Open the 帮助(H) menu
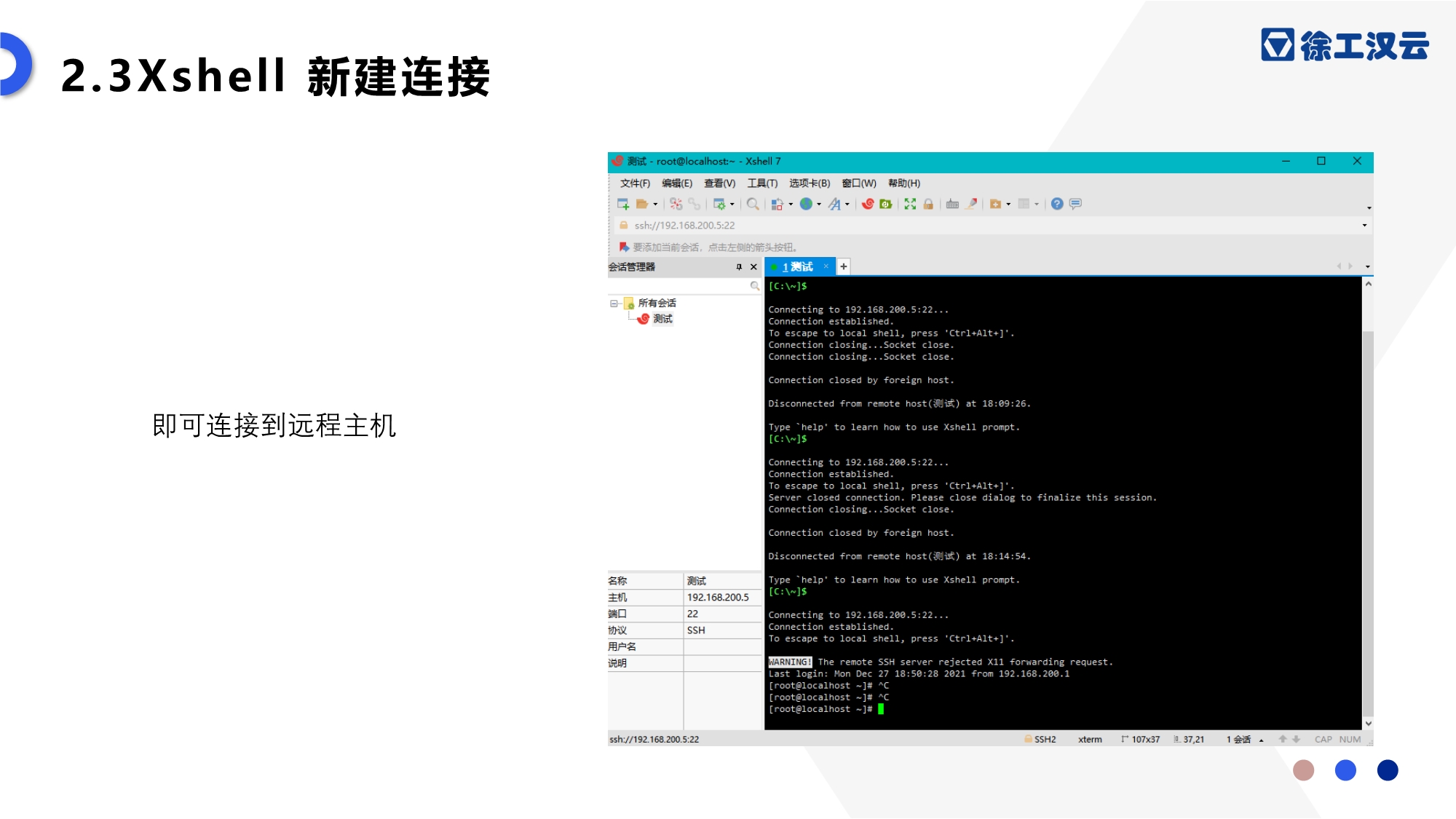 coord(904,183)
